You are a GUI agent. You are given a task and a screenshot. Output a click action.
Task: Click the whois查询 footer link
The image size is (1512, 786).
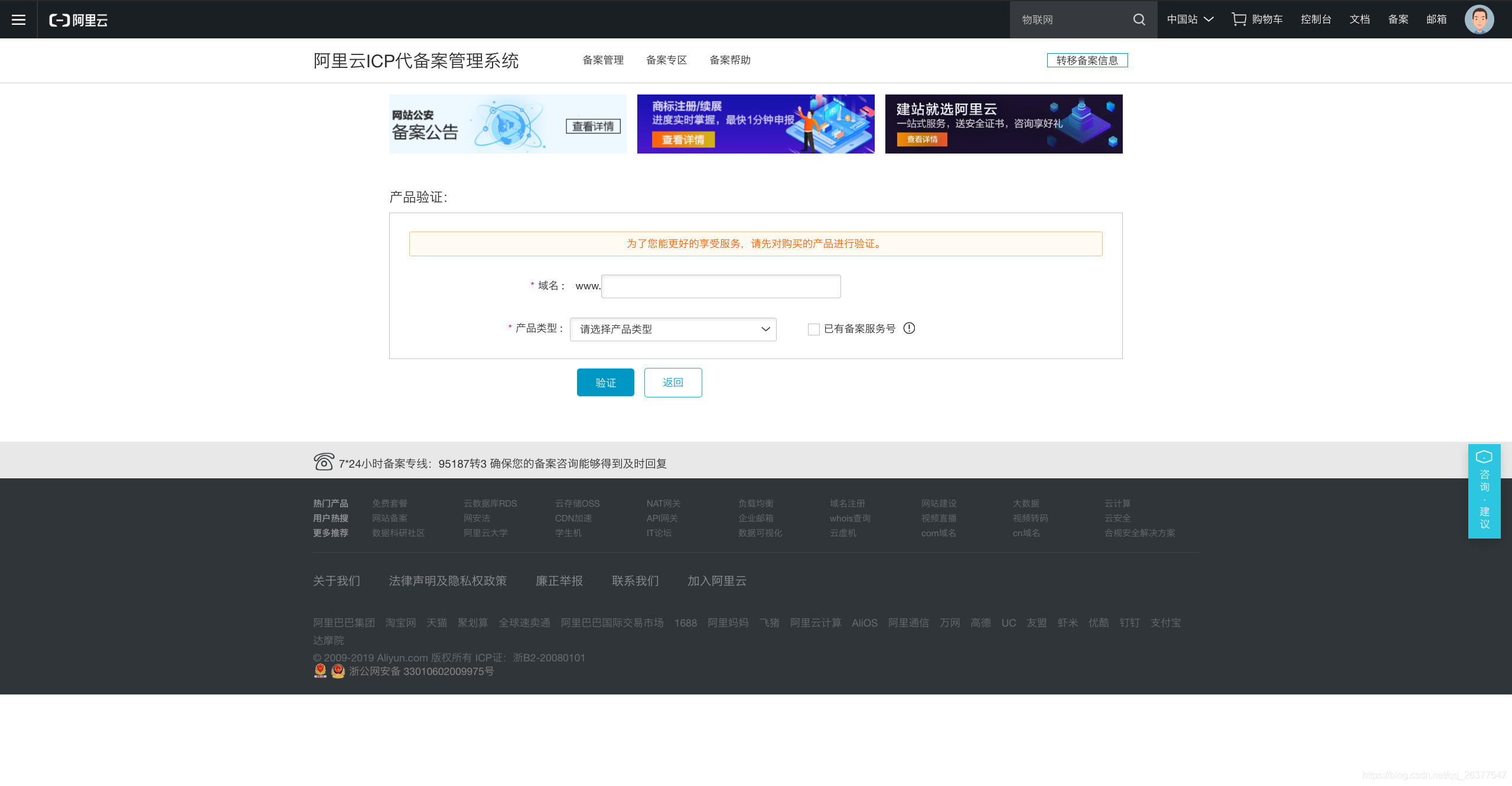coord(850,518)
